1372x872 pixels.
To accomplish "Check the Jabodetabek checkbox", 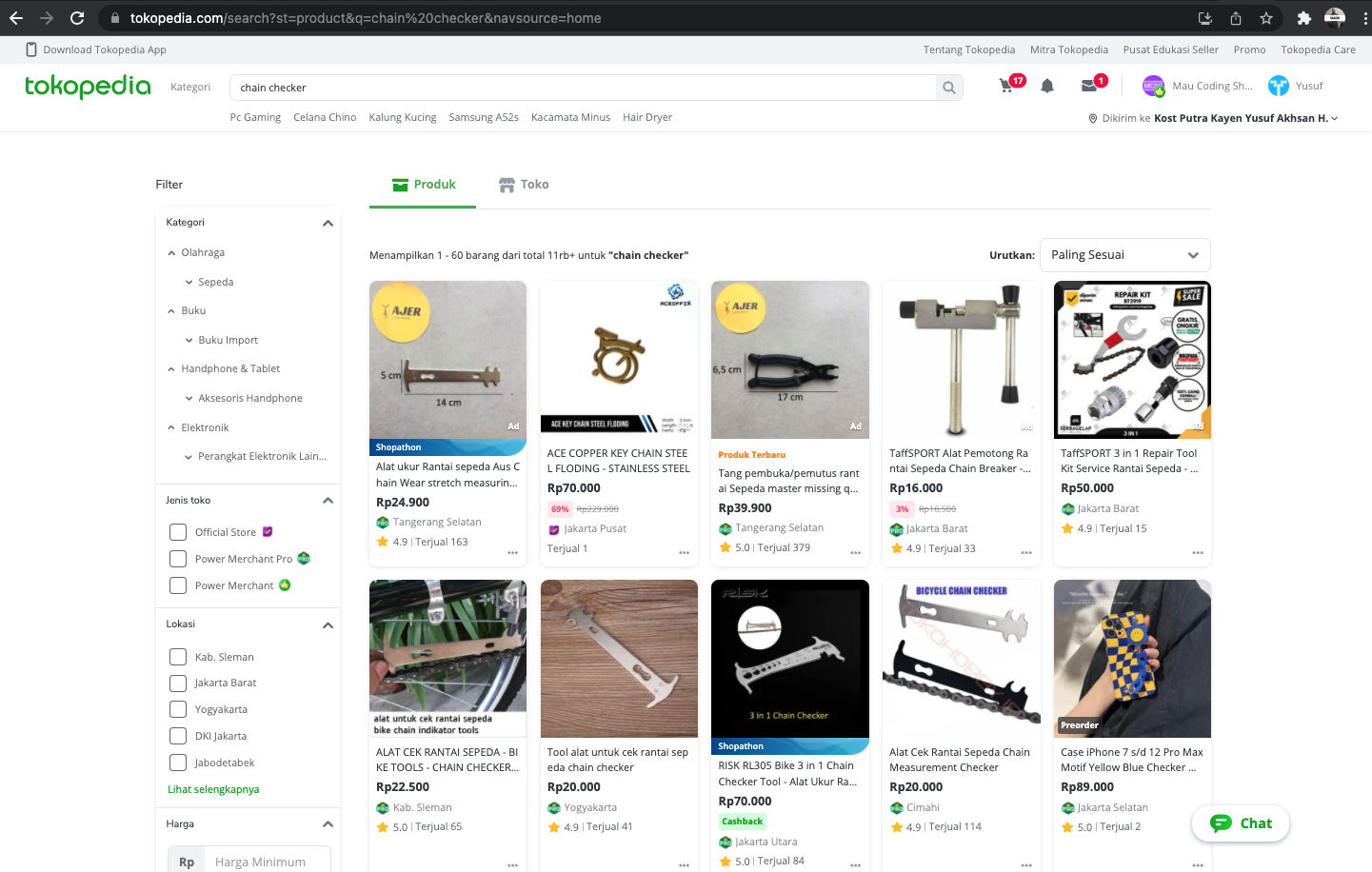I will 178,763.
